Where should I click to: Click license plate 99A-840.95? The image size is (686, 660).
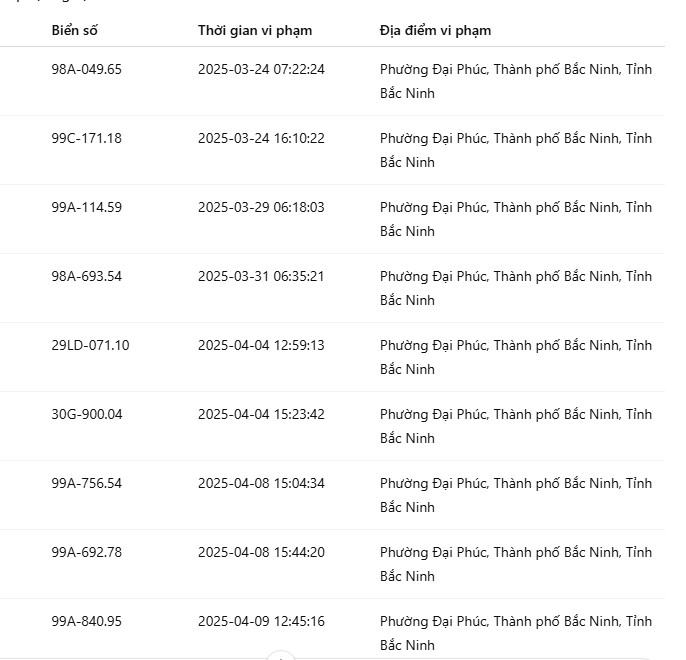click(87, 622)
